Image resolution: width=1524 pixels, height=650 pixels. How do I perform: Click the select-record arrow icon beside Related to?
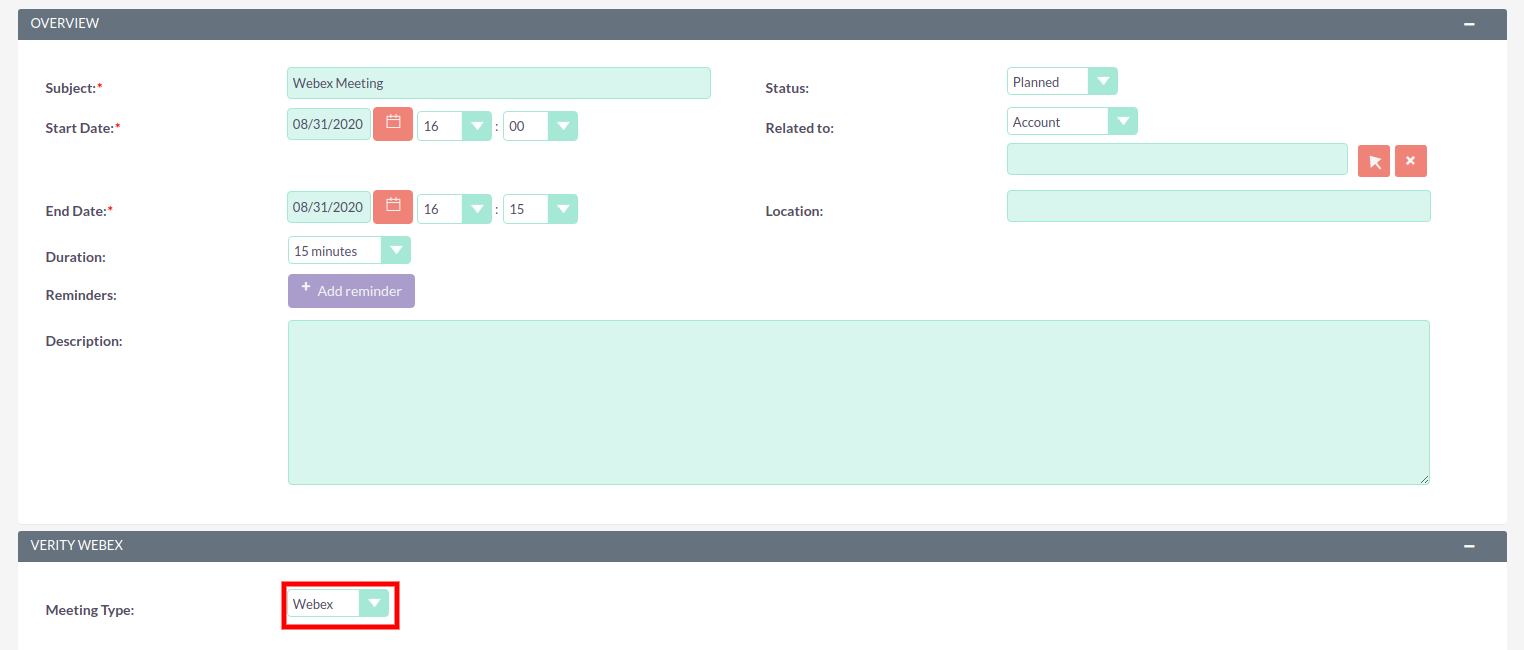tap(1374, 161)
